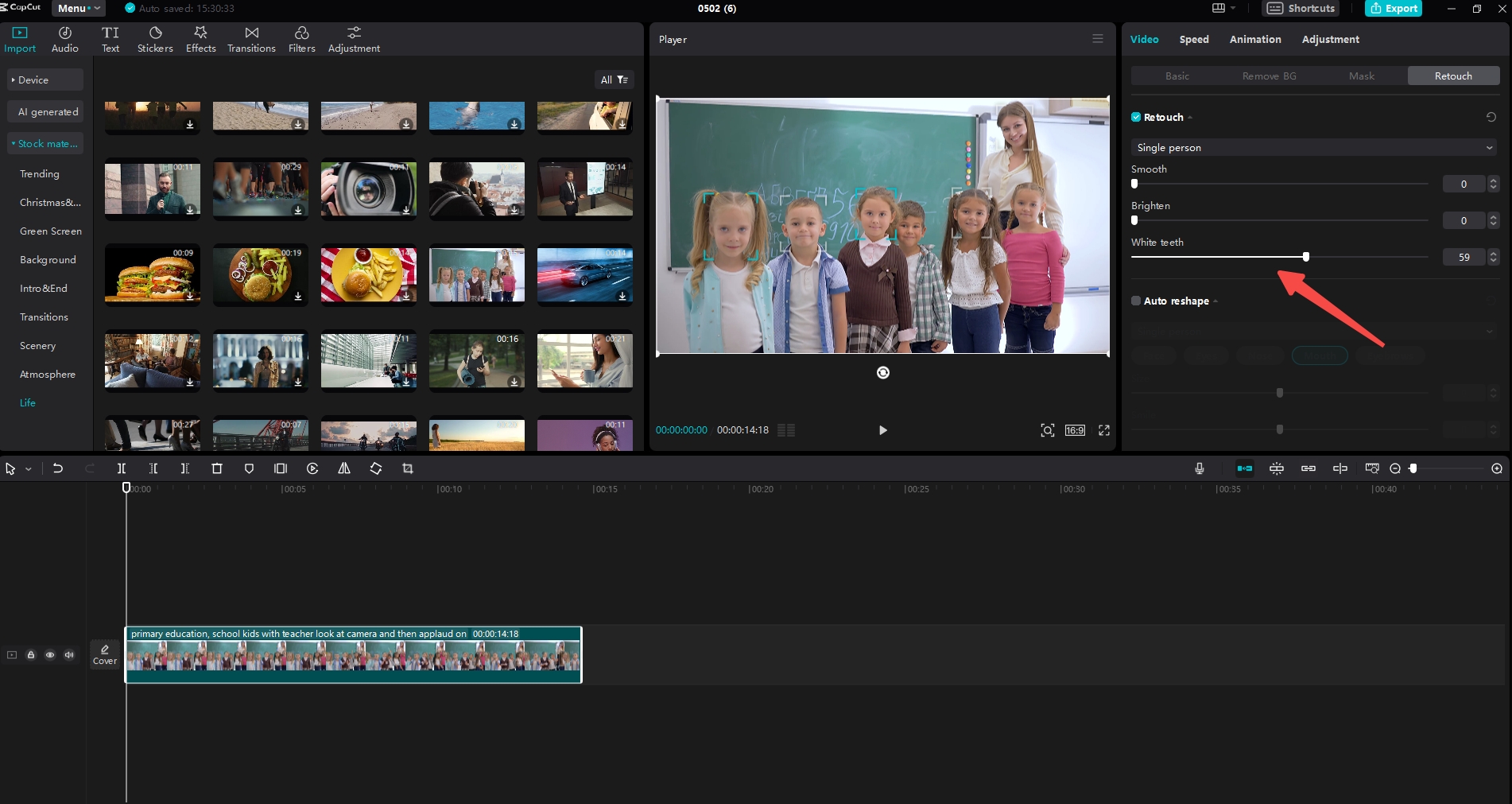The width and height of the screenshot is (1512, 804).
Task: Click the Undo icon above the timeline
Action: point(58,468)
